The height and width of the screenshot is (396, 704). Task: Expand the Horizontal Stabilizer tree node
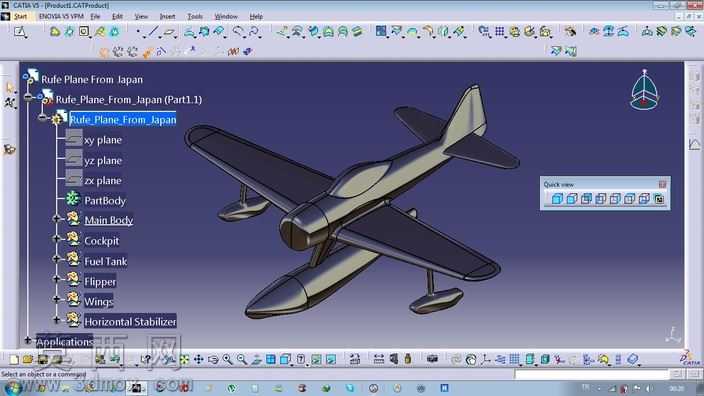pyautogui.click(x=56, y=320)
